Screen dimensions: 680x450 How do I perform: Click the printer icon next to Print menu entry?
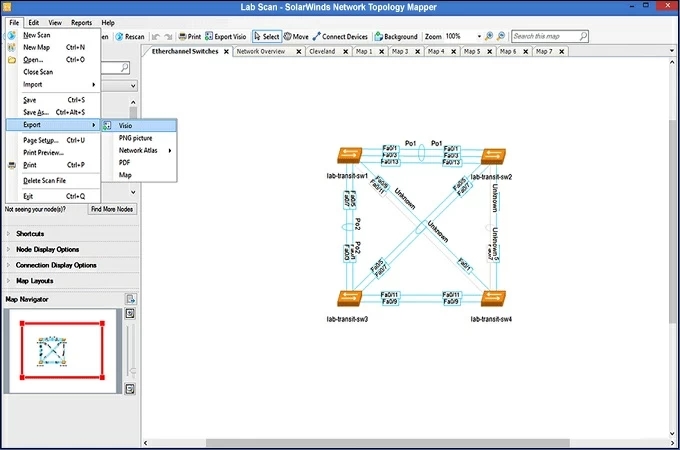12,165
